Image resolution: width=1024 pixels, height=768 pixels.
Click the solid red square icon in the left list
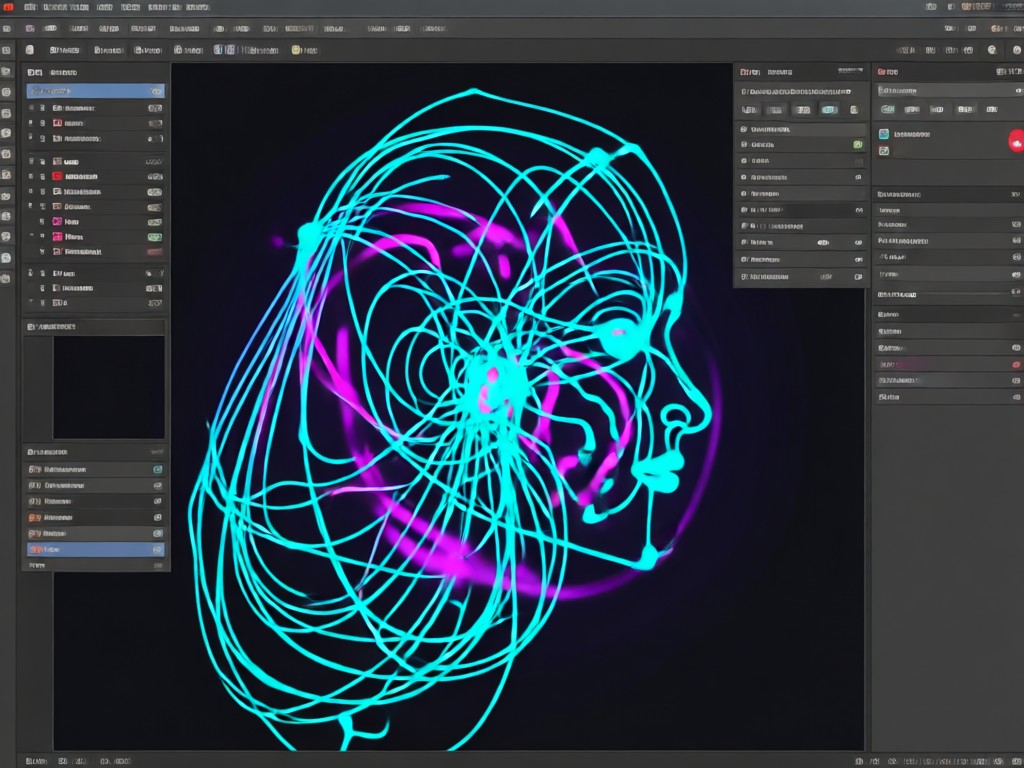[x=57, y=176]
